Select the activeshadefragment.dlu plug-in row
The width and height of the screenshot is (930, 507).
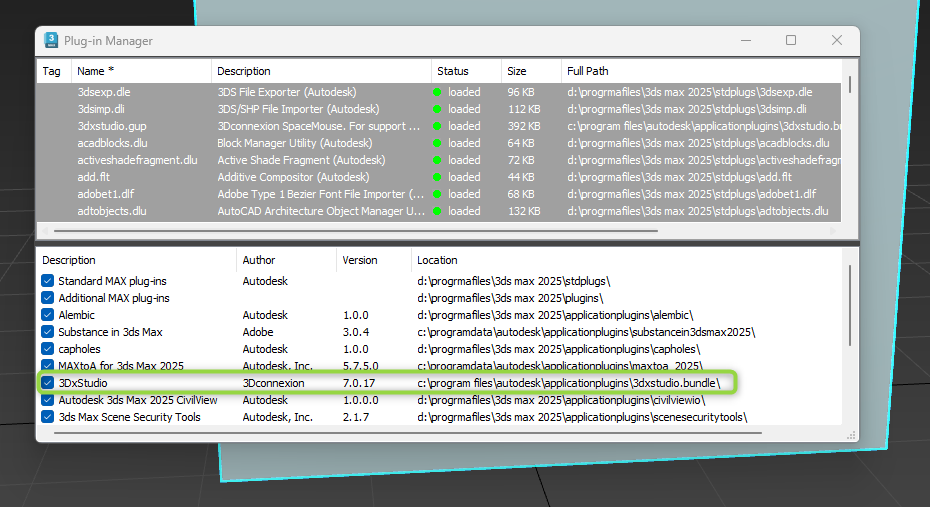(439, 160)
